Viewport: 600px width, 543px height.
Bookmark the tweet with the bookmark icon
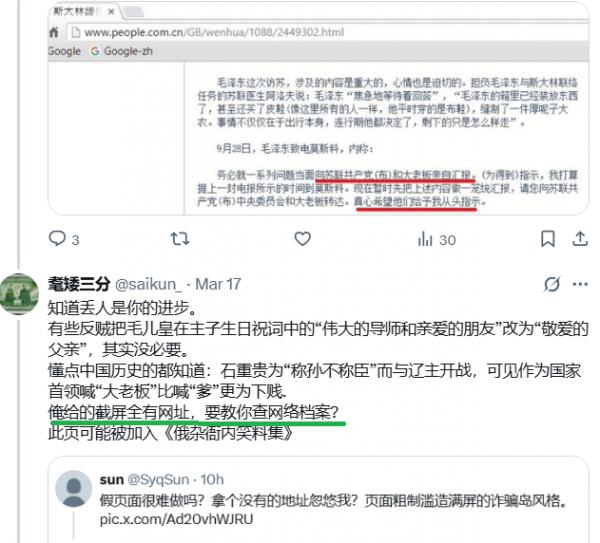point(548,239)
